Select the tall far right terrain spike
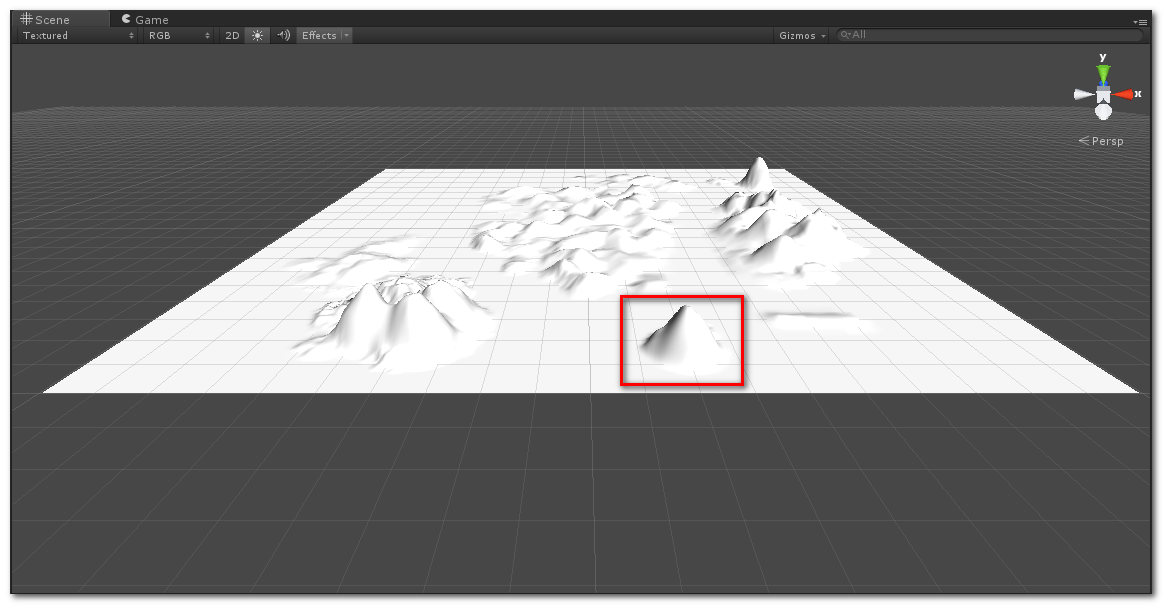The width and height of the screenshot is (1163, 605). [757, 173]
